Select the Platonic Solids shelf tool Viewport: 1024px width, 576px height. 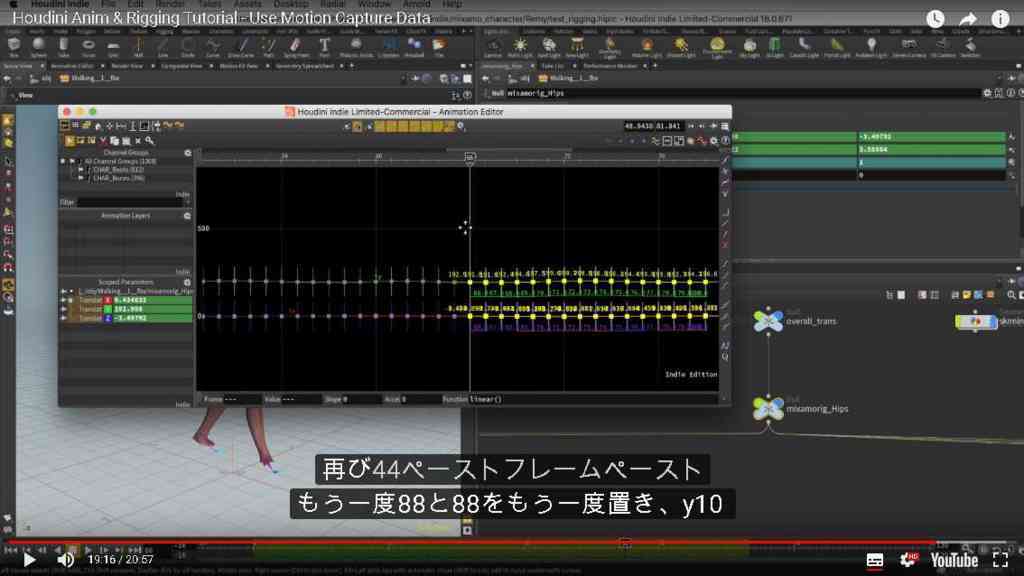(x=356, y=46)
